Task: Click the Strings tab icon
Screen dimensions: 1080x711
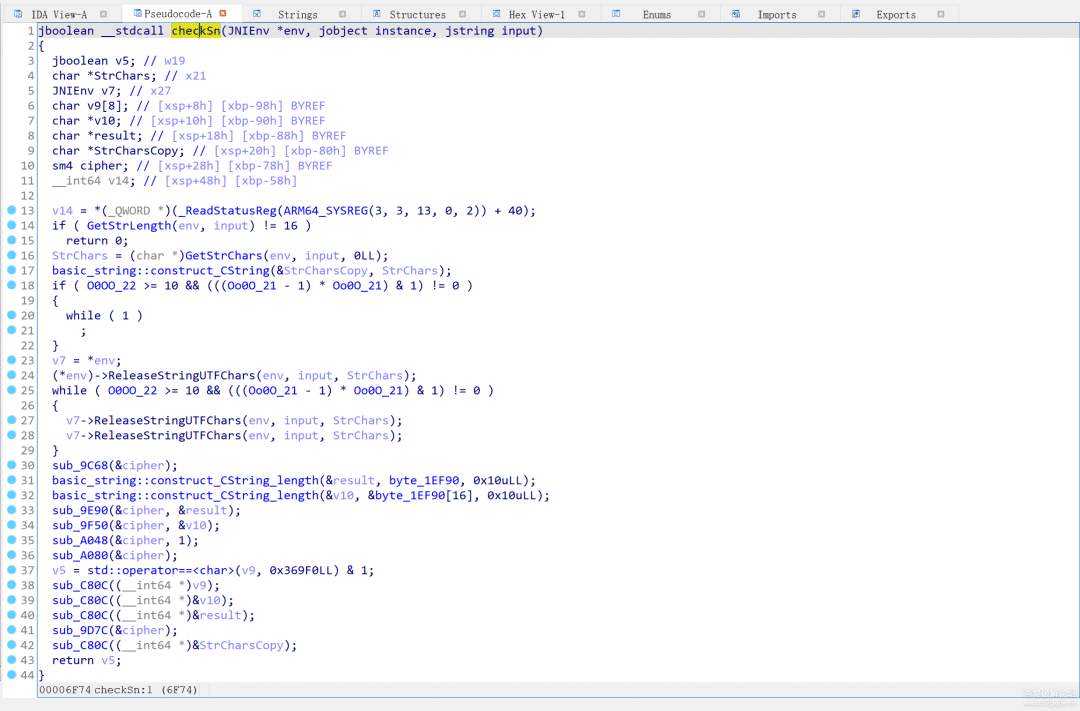Action: click(x=257, y=14)
